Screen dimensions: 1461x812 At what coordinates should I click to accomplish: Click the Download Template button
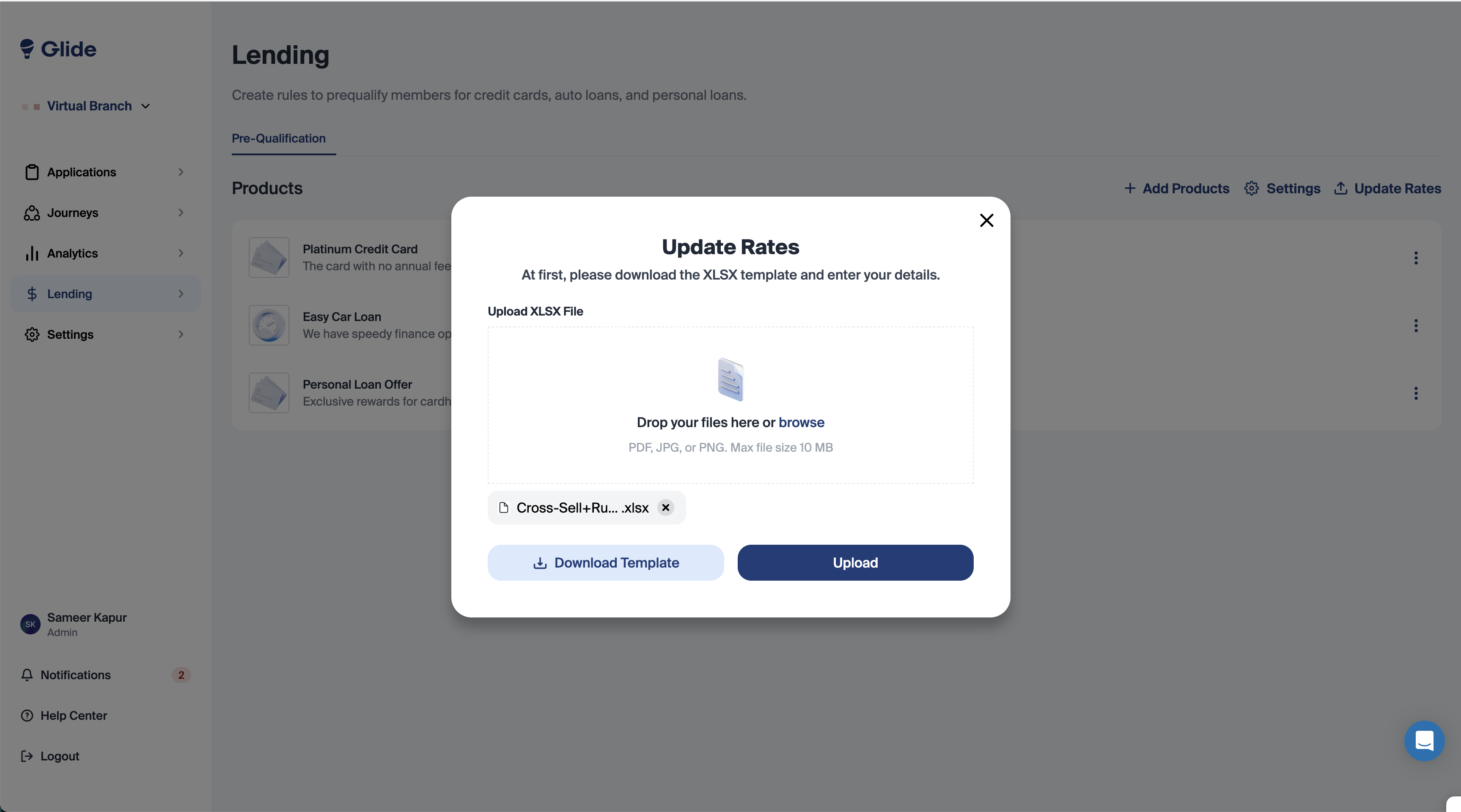point(605,562)
